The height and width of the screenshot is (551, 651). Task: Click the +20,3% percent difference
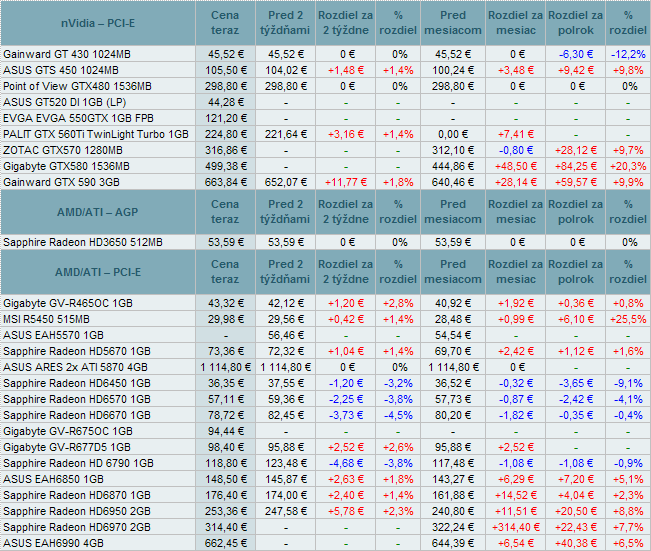[628, 167]
